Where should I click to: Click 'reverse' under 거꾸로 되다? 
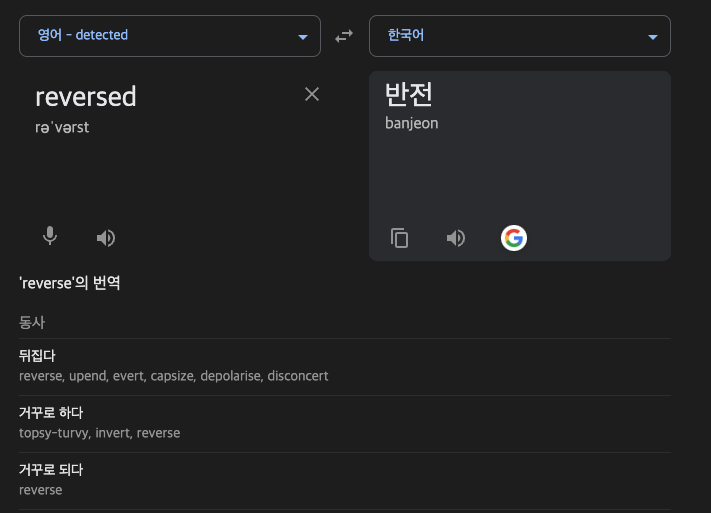(41, 490)
